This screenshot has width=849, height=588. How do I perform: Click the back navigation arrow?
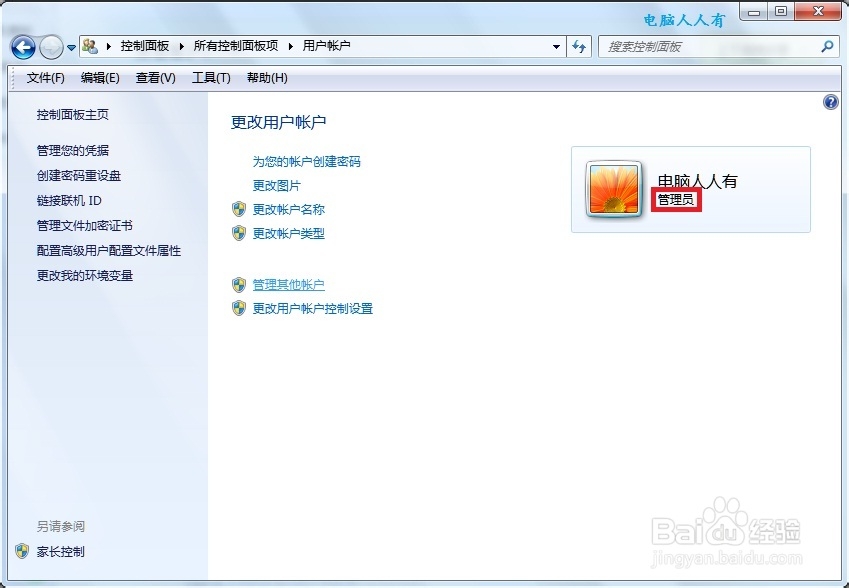coord(22,47)
